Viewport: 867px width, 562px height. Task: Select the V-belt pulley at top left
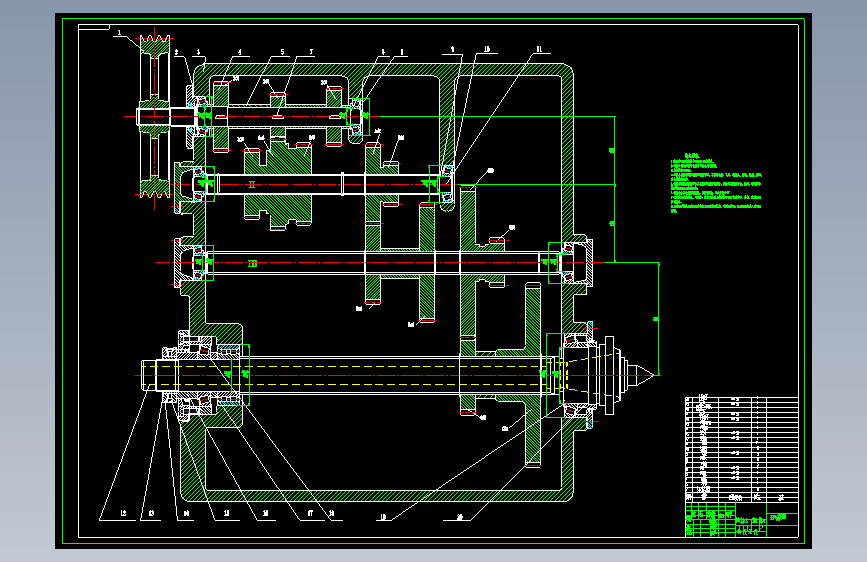pyautogui.click(x=154, y=117)
